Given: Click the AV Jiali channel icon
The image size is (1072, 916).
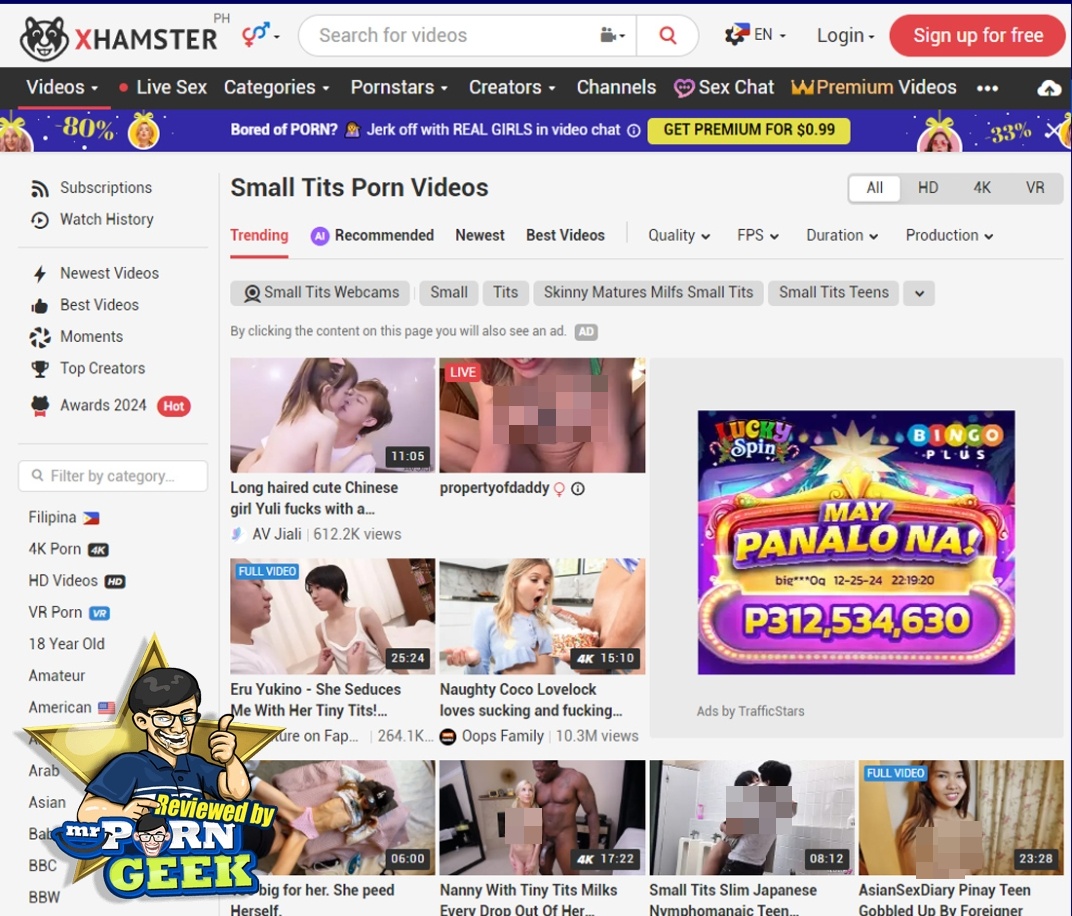Looking at the screenshot, I should pos(238,534).
